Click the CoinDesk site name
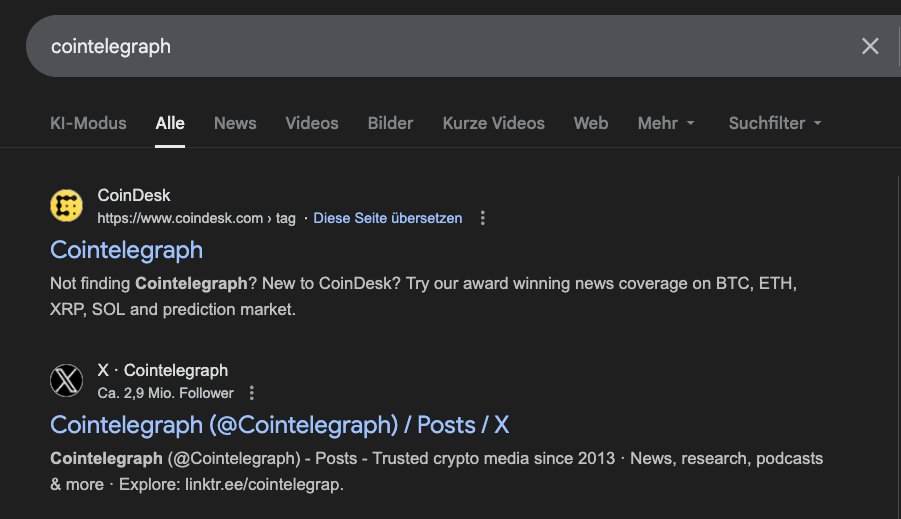Image resolution: width=901 pixels, height=519 pixels. (134, 195)
